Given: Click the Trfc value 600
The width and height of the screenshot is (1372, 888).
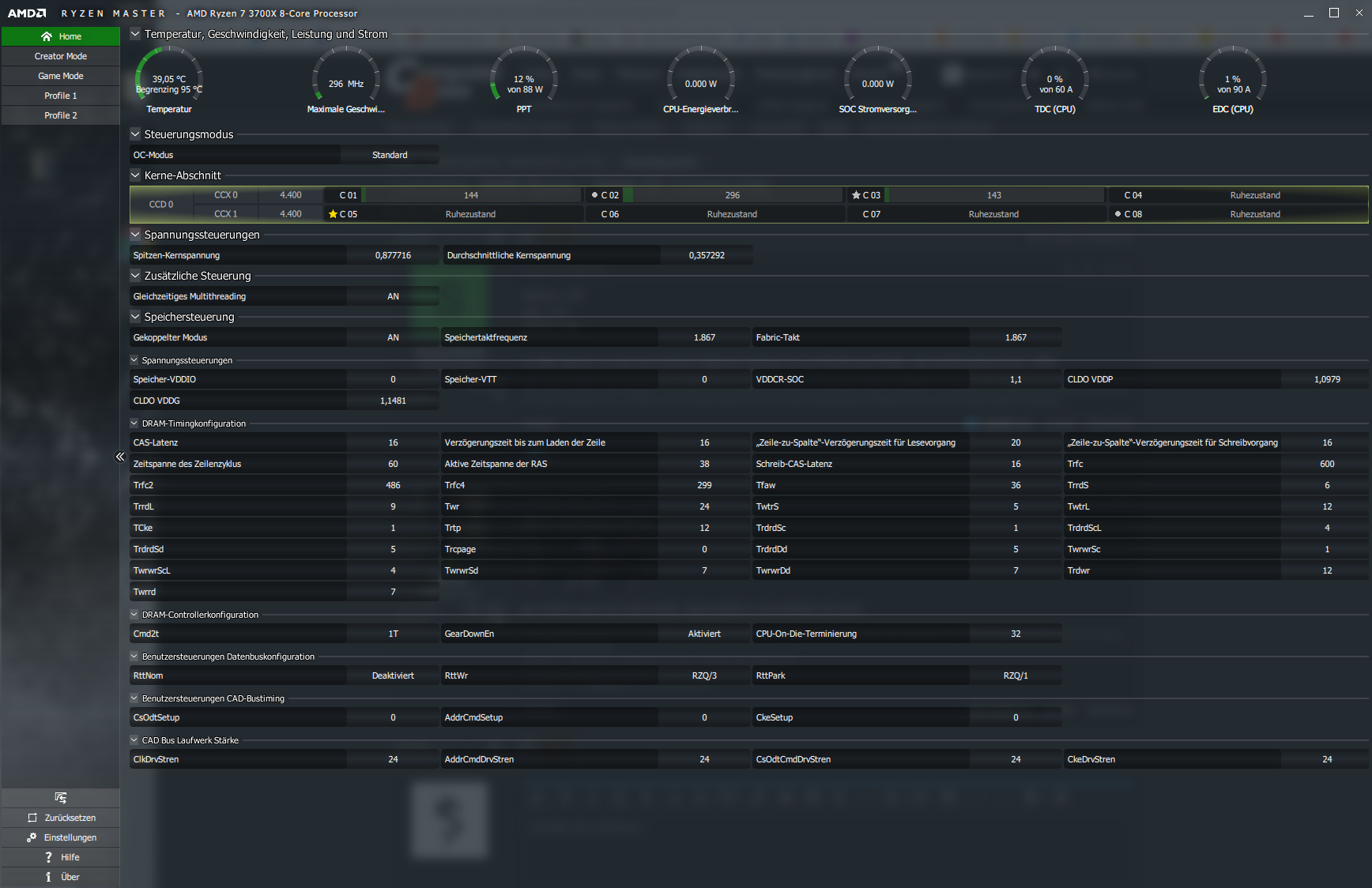Looking at the screenshot, I should coord(1327,464).
